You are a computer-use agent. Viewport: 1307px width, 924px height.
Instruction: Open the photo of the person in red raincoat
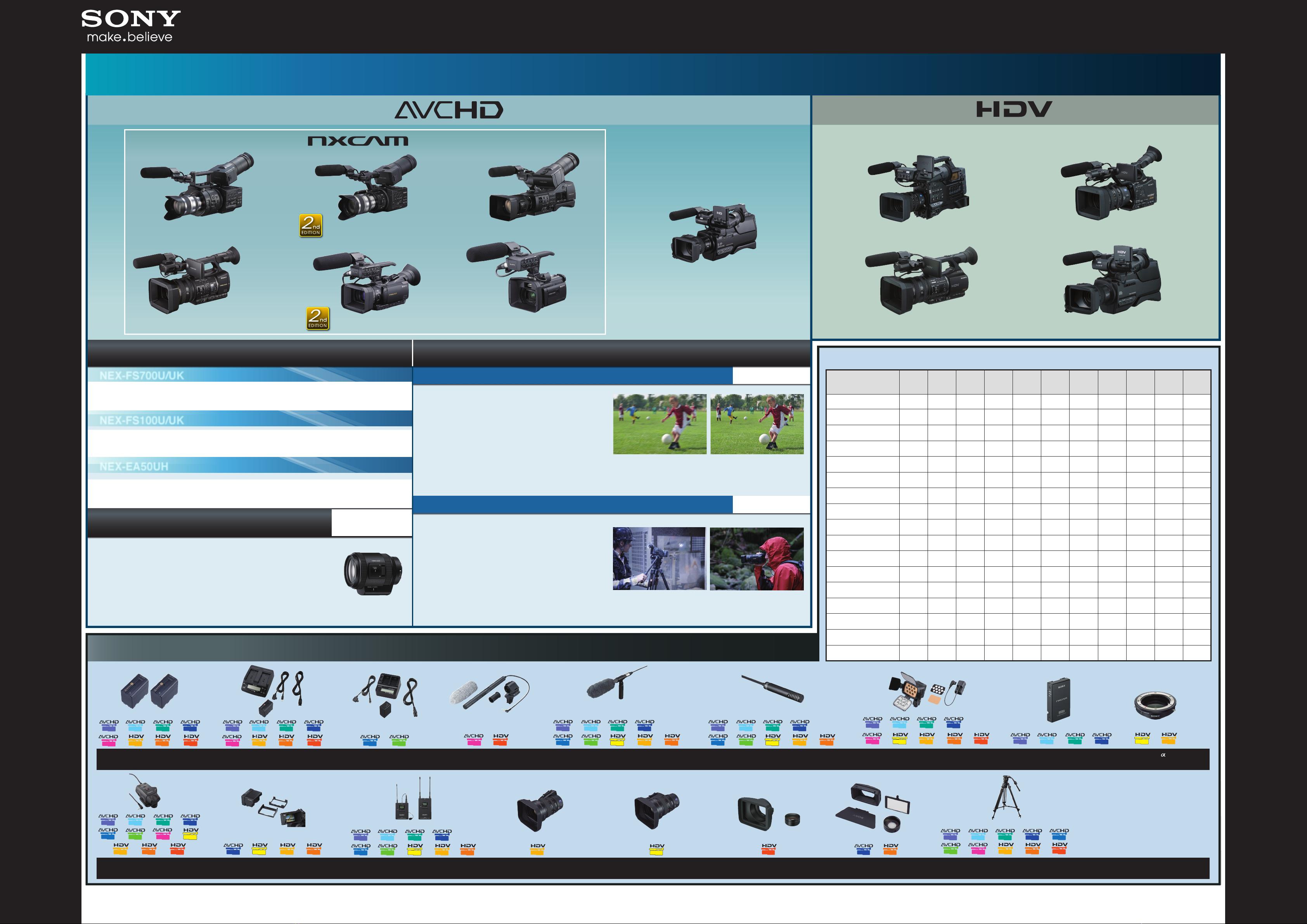757,559
